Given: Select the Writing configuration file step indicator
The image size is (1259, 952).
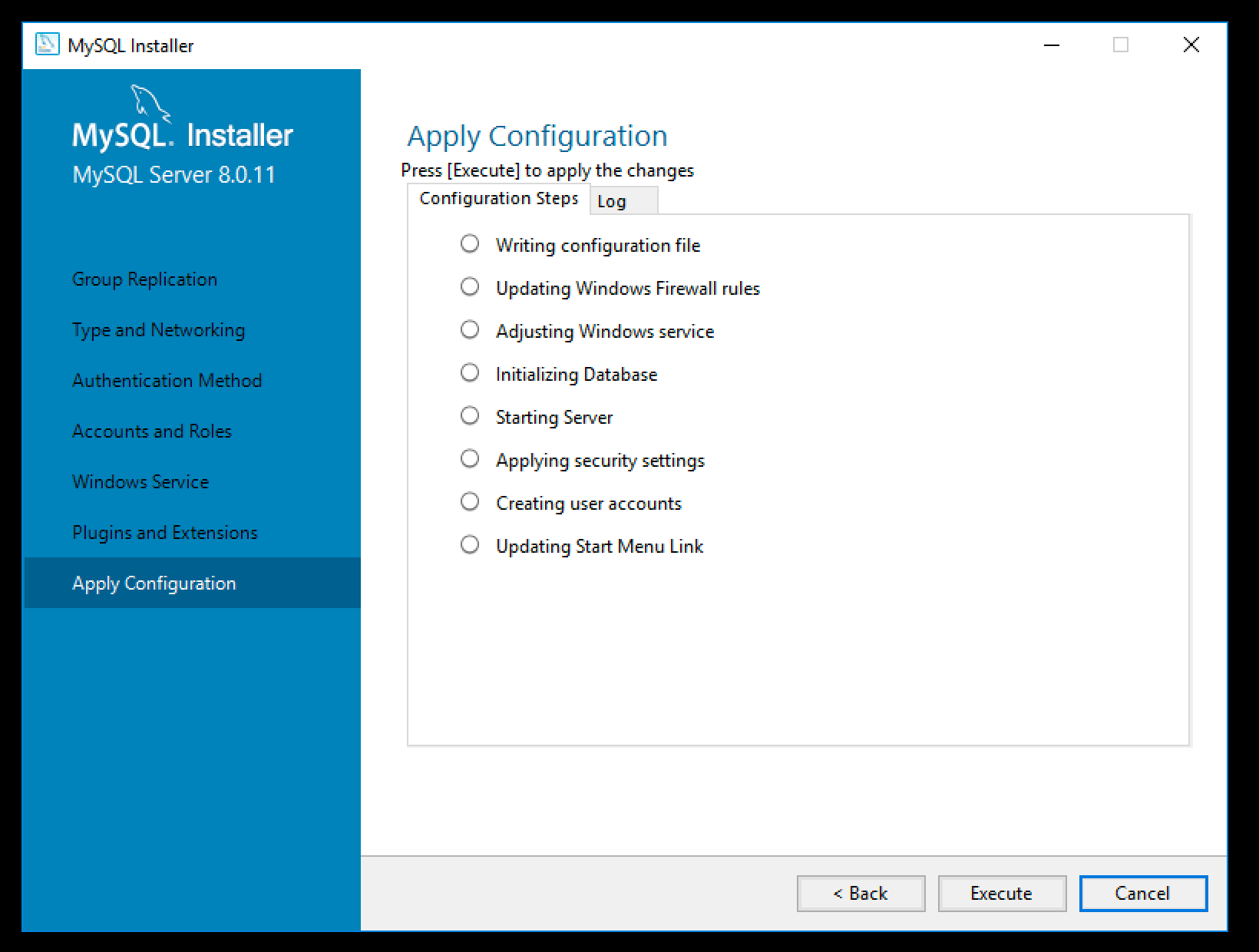Looking at the screenshot, I should click(470, 244).
